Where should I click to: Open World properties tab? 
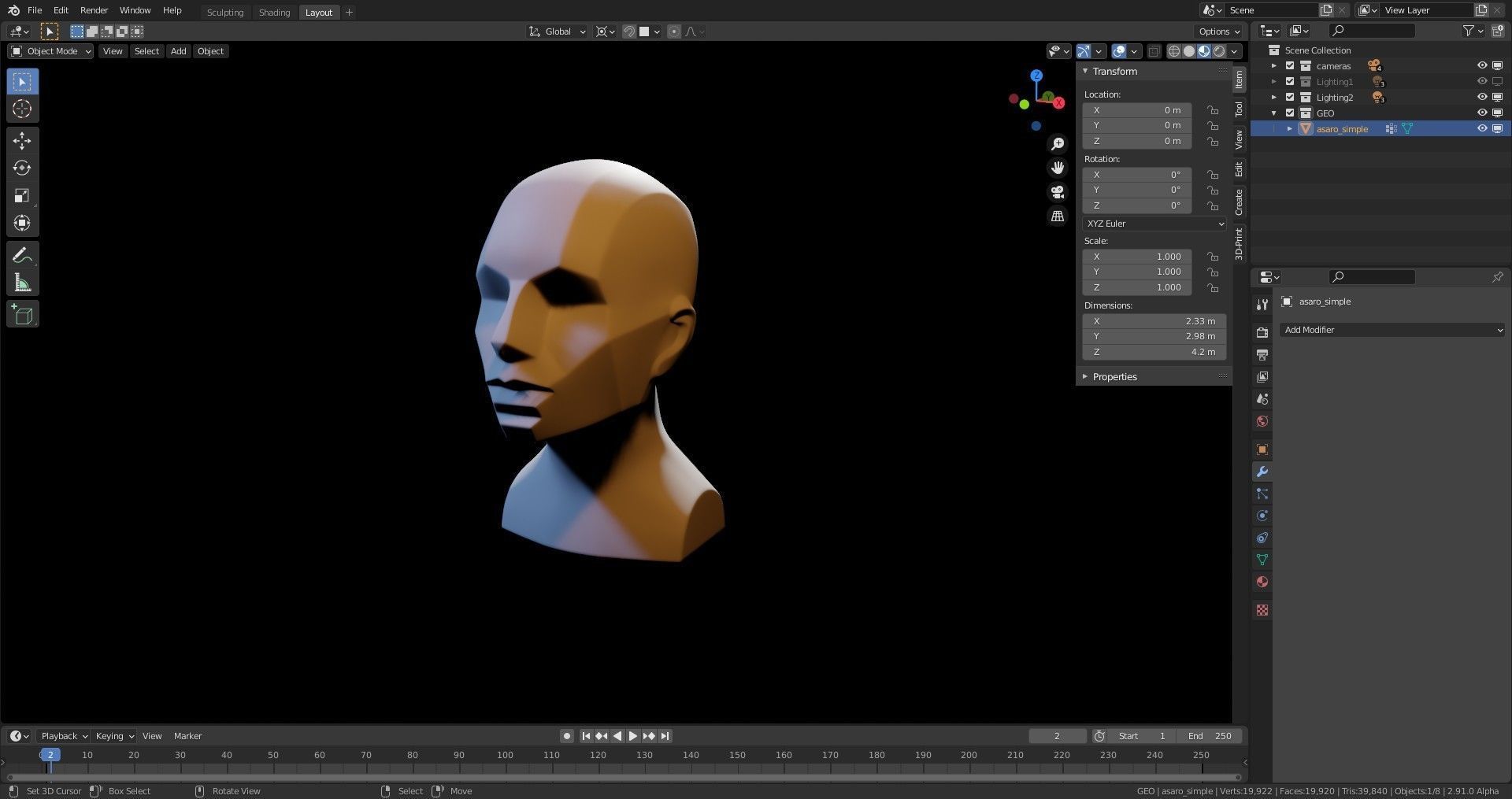(x=1262, y=421)
